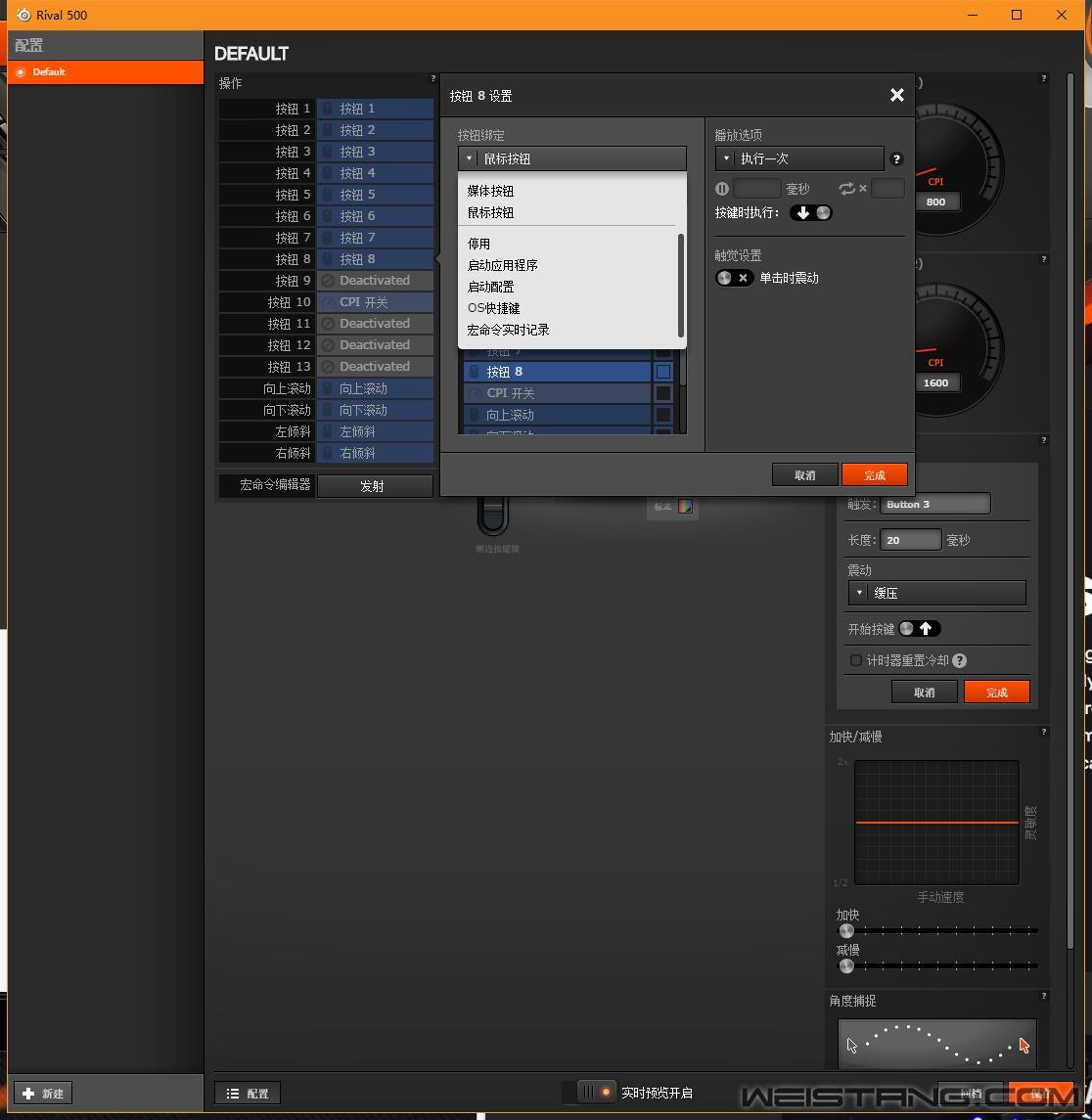Click mouse icon in dialog list 按钮 8 row

474,372
